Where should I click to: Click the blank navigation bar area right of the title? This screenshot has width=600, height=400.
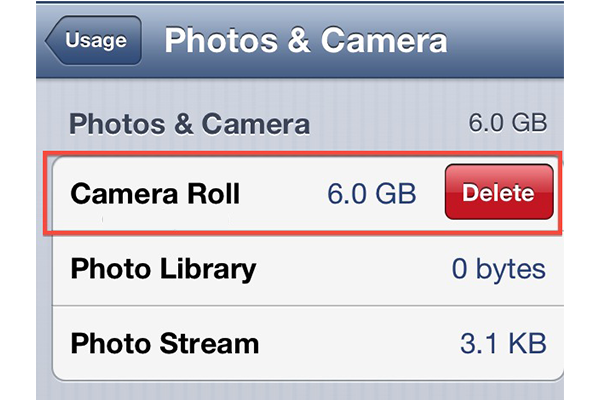[505, 40]
